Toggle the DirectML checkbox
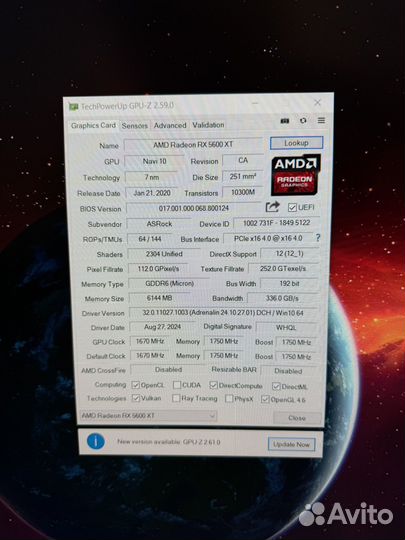The image size is (405, 540). (276, 386)
